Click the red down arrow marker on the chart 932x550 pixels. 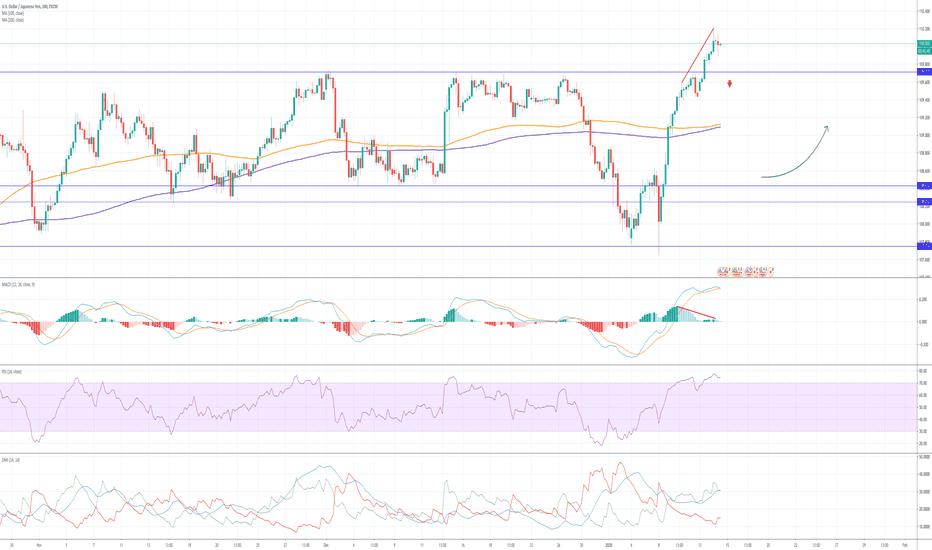pos(731,84)
